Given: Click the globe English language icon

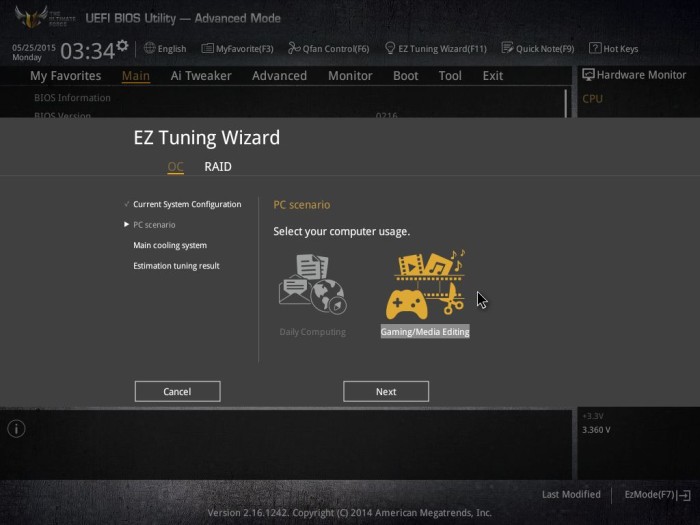Looking at the screenshot, I should 150,48.
